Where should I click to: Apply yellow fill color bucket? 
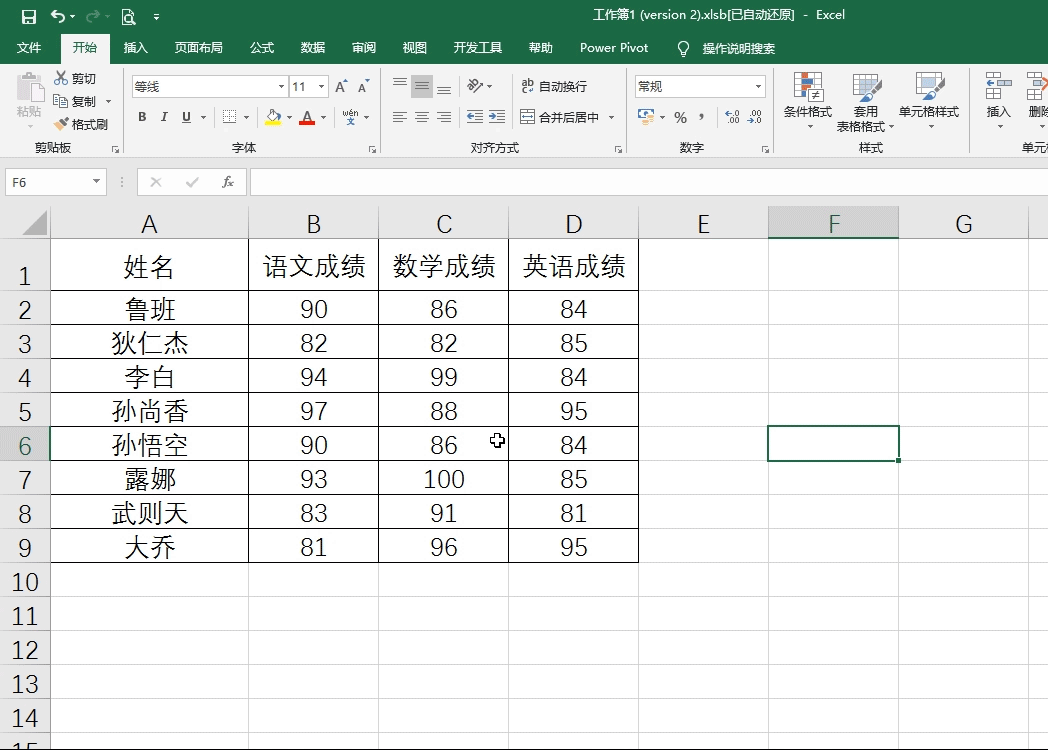273,117
